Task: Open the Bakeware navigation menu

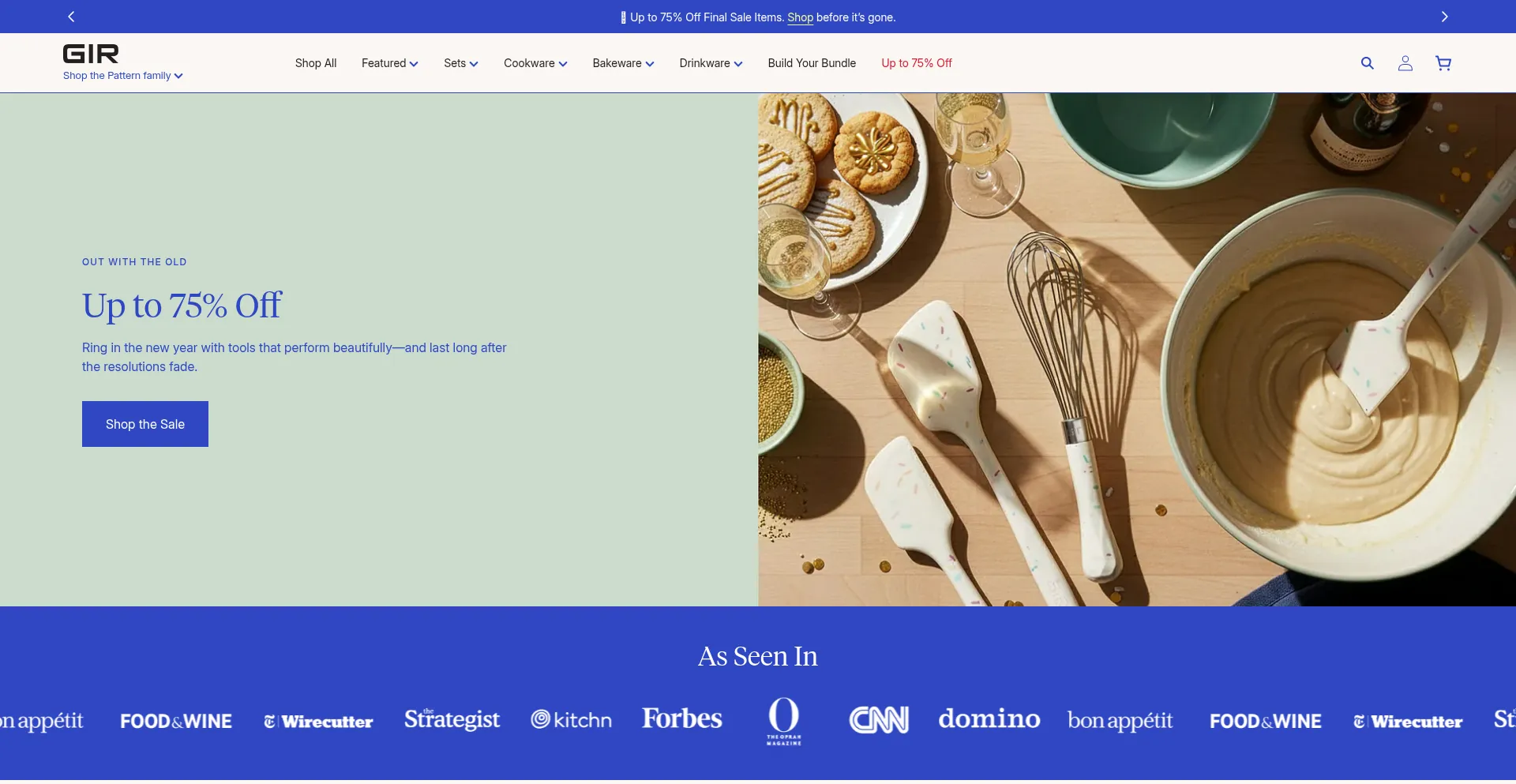Action: pyautogui.click(x=623, y=63)
